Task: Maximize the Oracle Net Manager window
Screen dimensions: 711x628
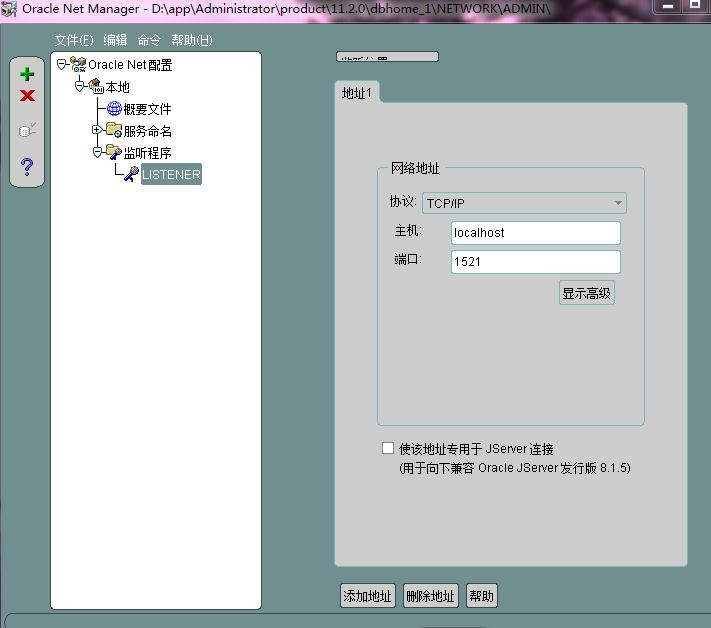Action: click(695, 5)
